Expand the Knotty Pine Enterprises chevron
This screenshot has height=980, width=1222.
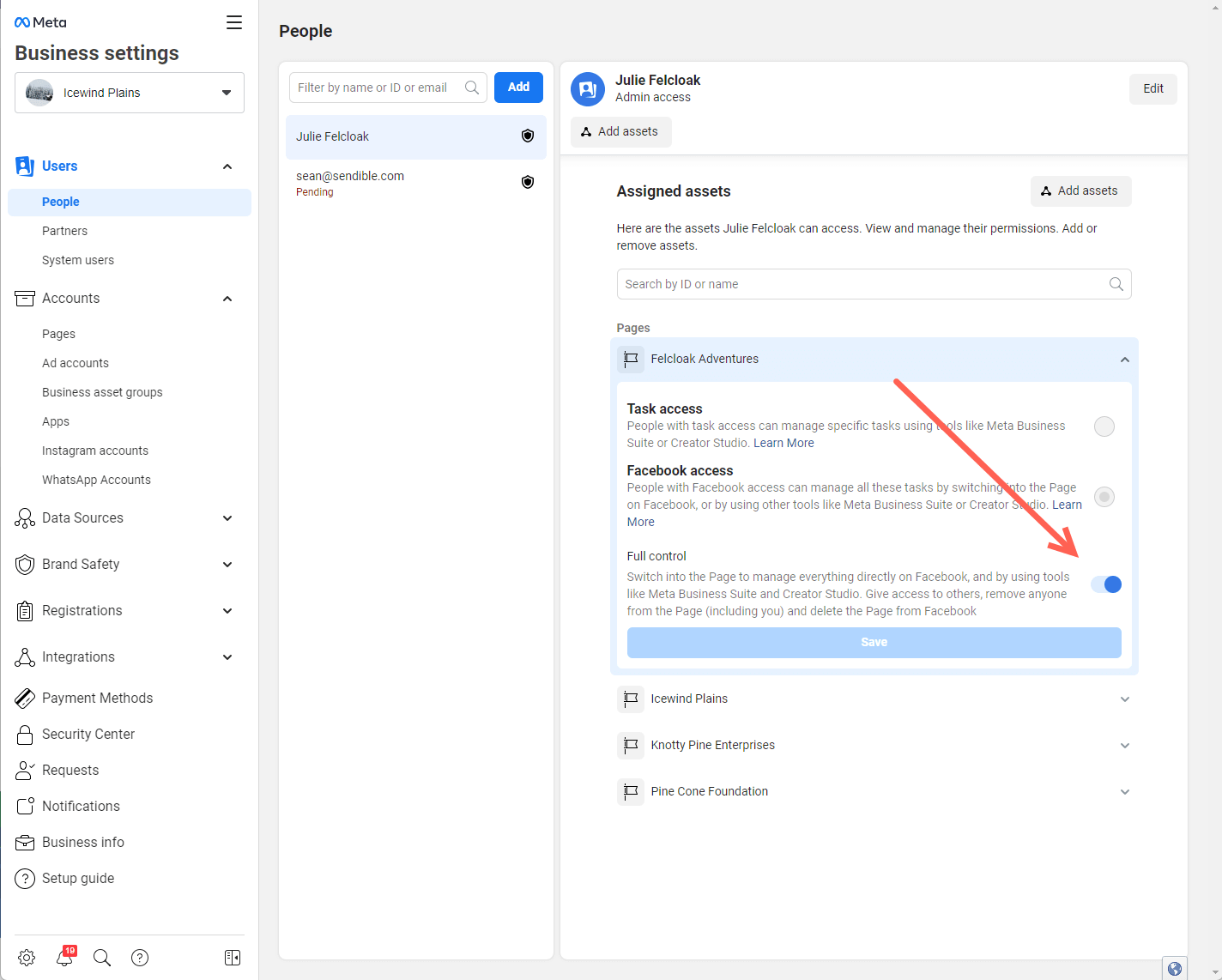click(1125, 746)
